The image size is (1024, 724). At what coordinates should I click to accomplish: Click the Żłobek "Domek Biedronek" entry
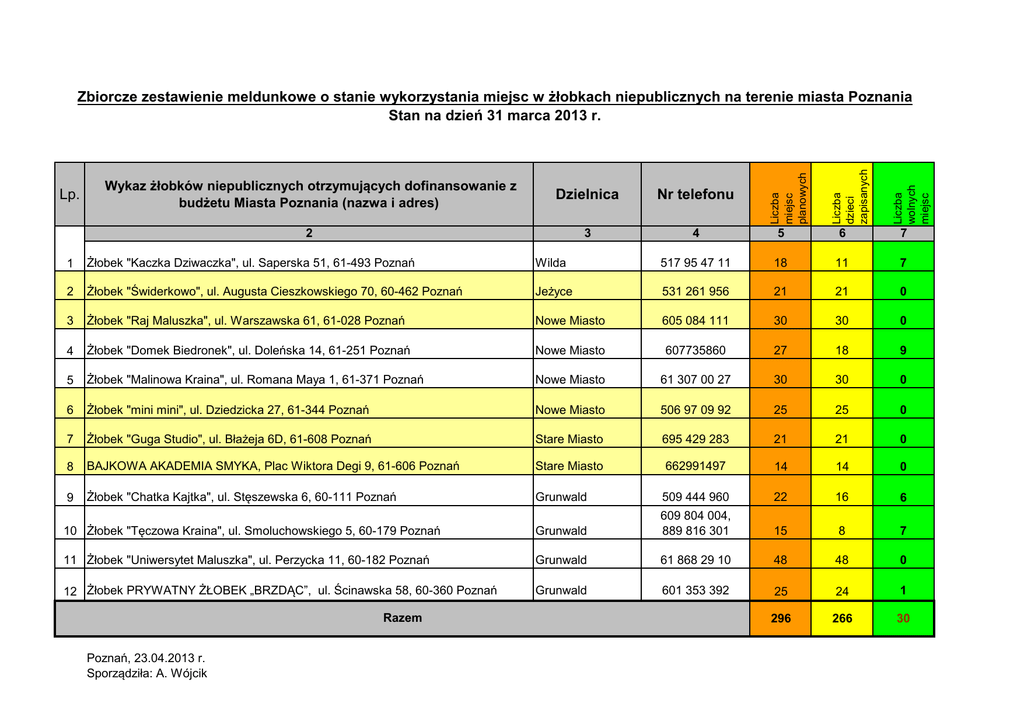[249, 351]
